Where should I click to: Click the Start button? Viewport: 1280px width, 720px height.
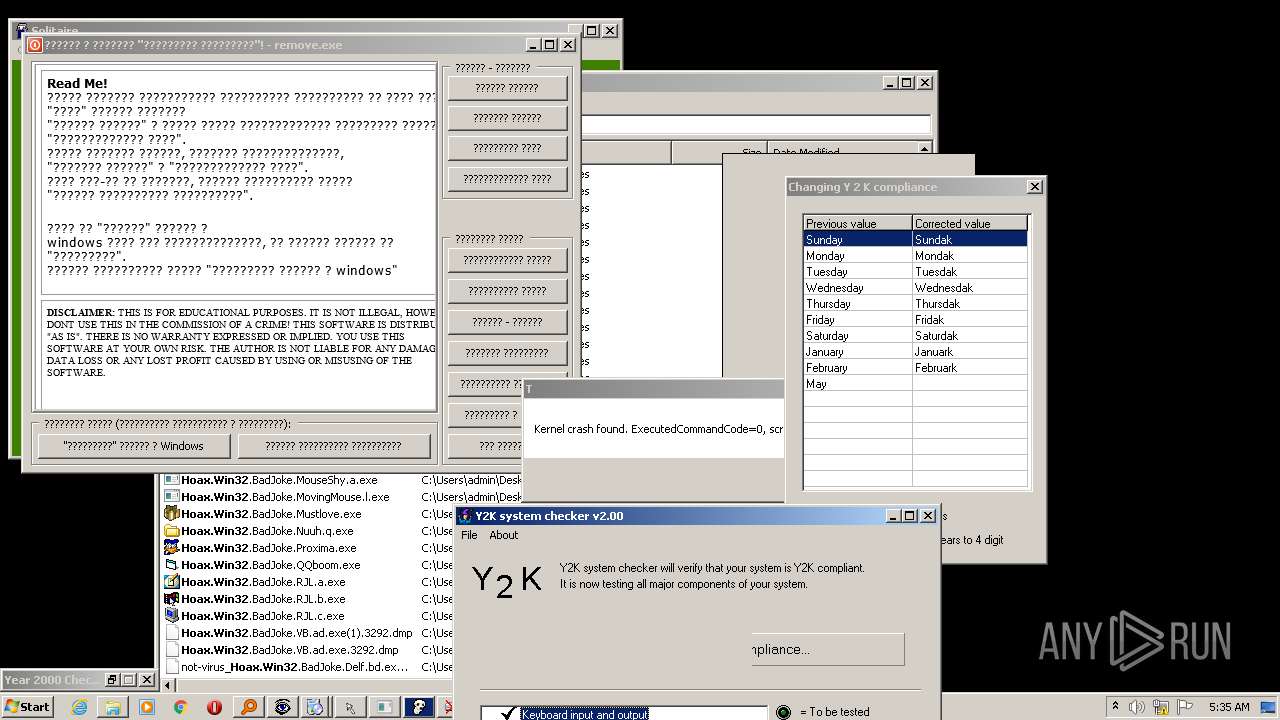27,707
